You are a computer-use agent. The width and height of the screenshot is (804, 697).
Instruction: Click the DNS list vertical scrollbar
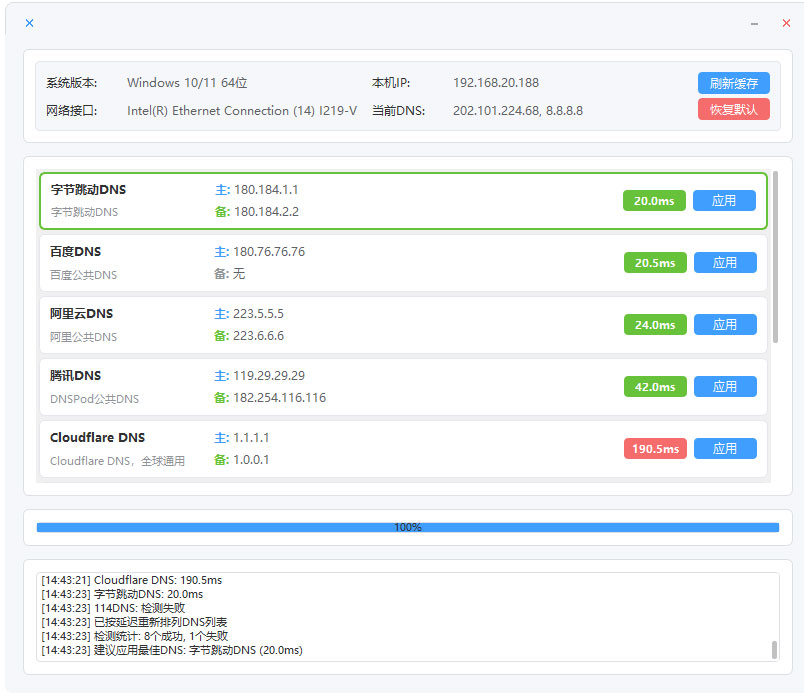[775, 256]
